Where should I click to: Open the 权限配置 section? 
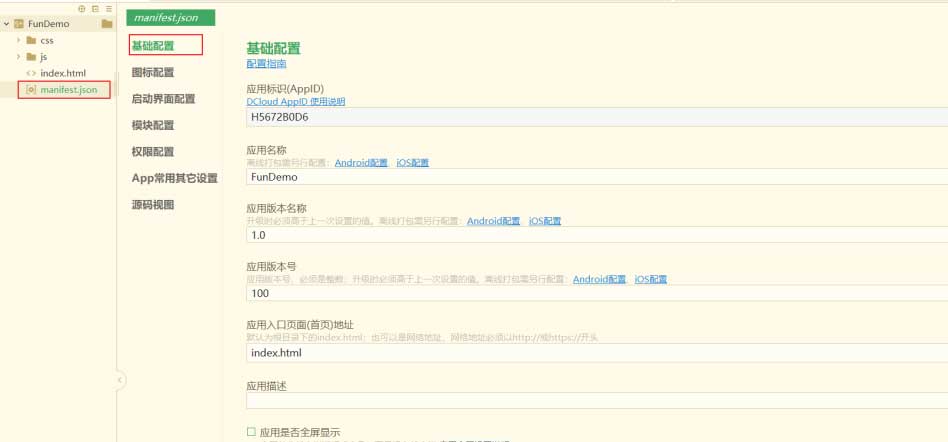[x=153, y=152]
